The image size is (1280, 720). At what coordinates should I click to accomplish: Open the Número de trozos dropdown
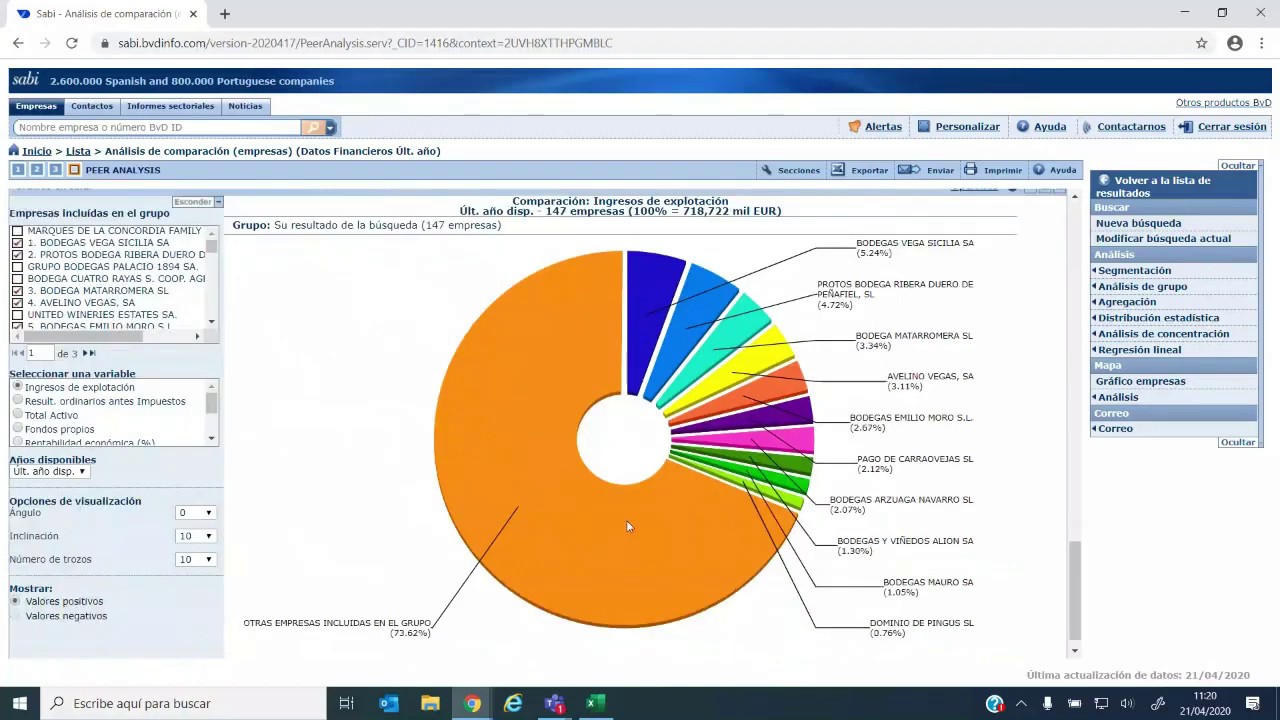coord(195,559)
